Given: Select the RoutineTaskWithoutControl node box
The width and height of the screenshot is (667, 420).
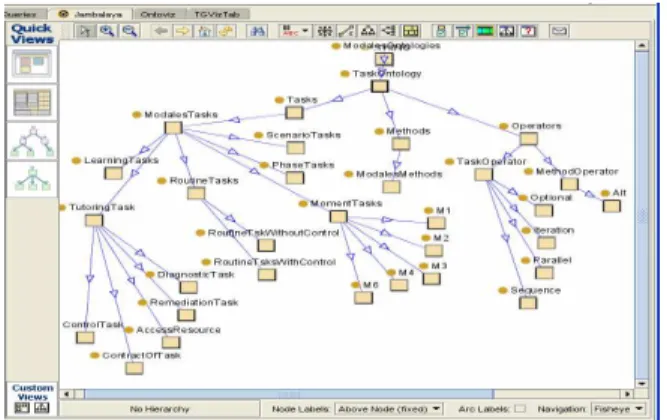Looking at the screenshot, I should (266, 245).
